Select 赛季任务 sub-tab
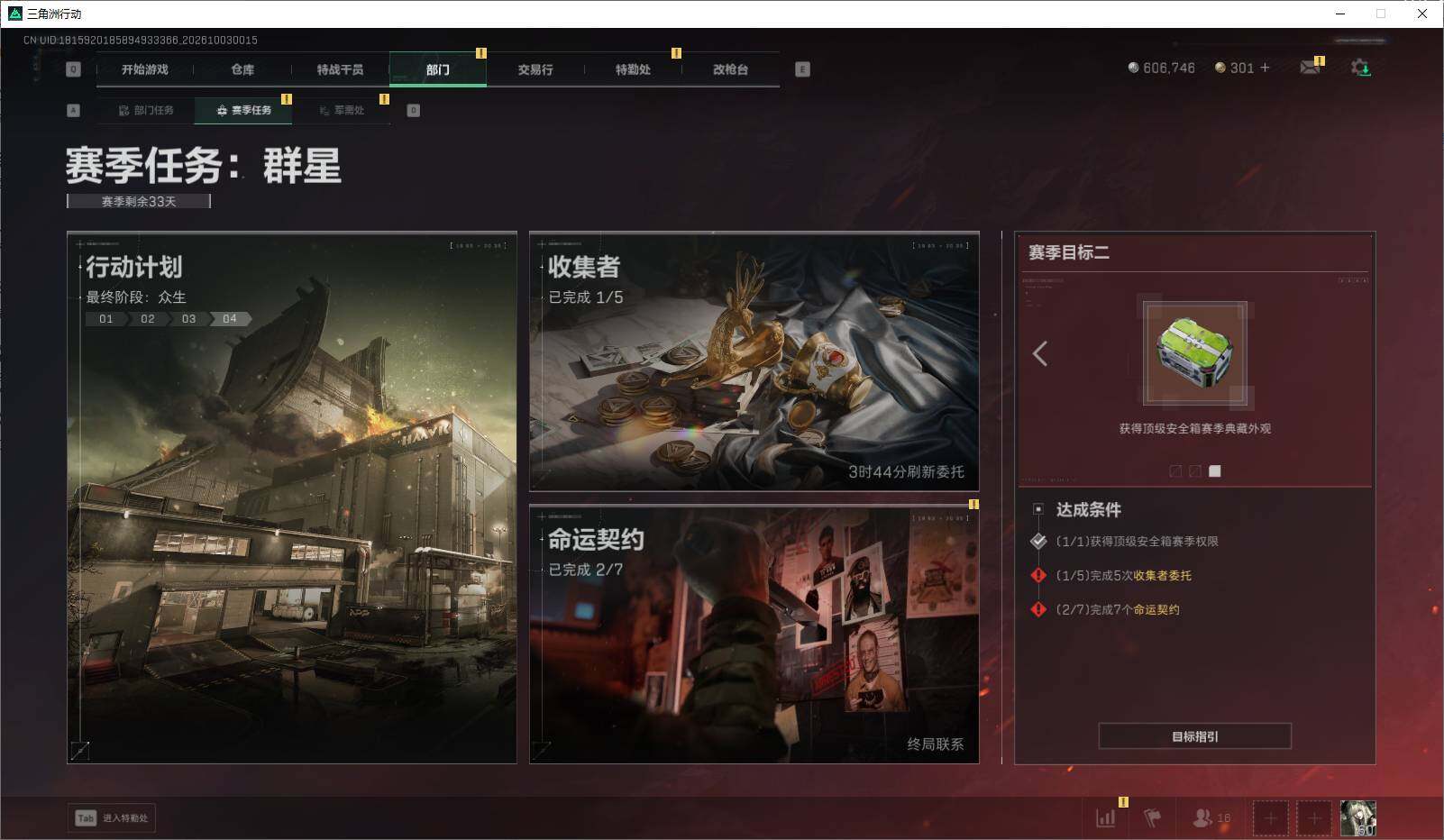 pos(243,110)
